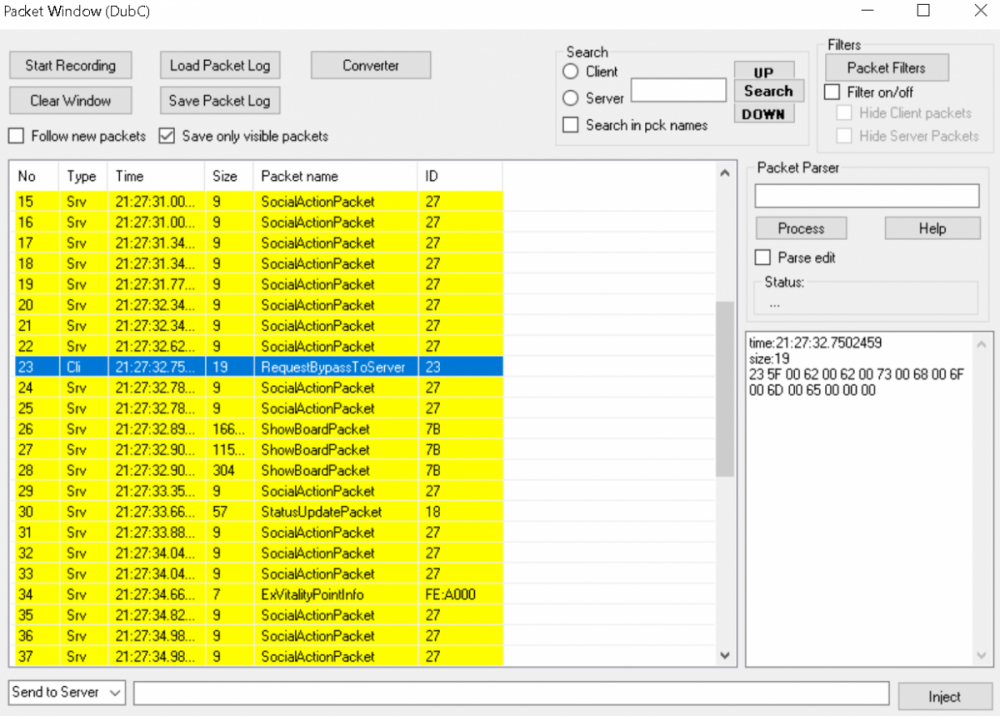The width and height of the screenshot is (1000, 716).
Task: Search UP through packets
Action: [764, 72]
